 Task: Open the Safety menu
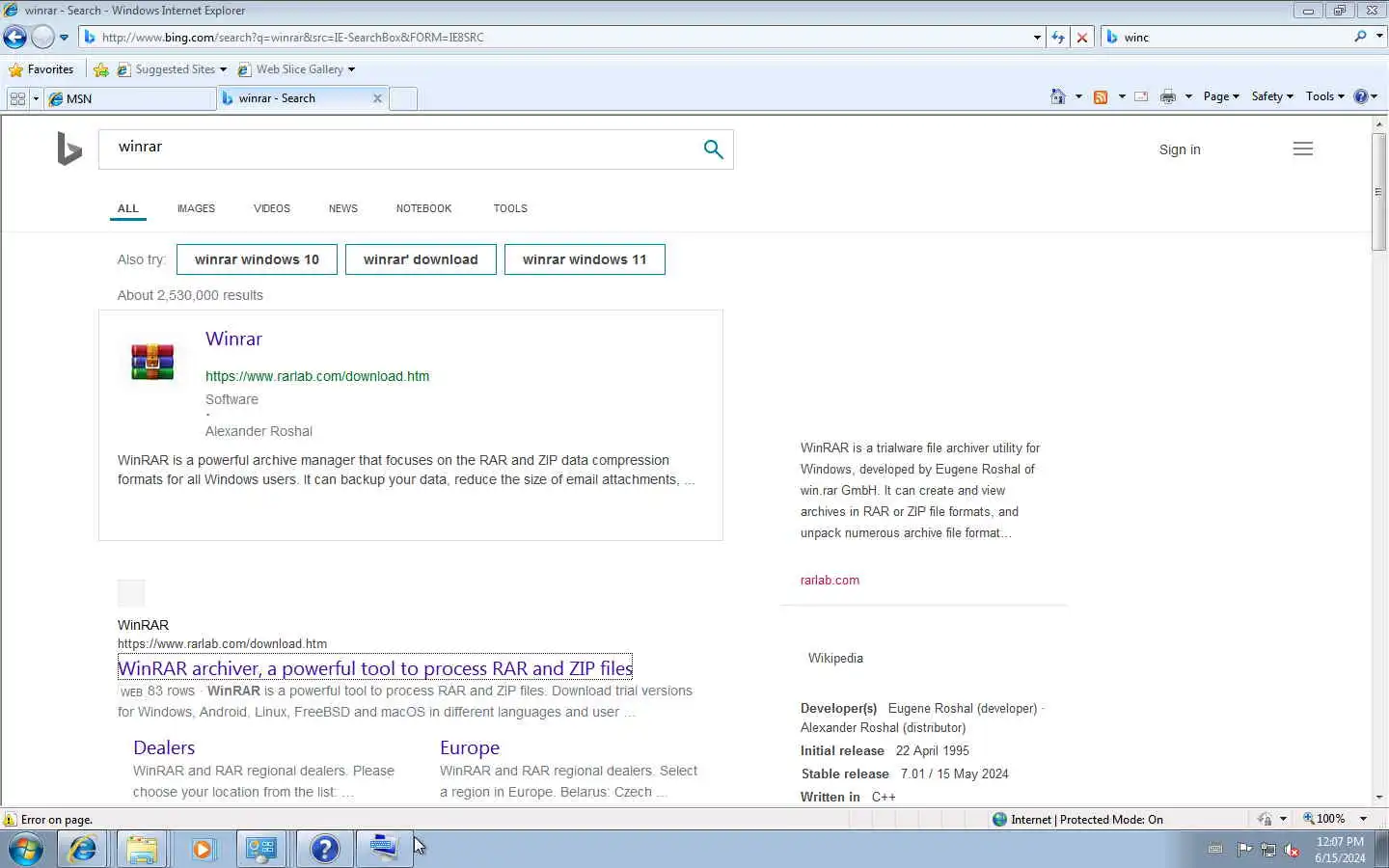click(1272, 96)
